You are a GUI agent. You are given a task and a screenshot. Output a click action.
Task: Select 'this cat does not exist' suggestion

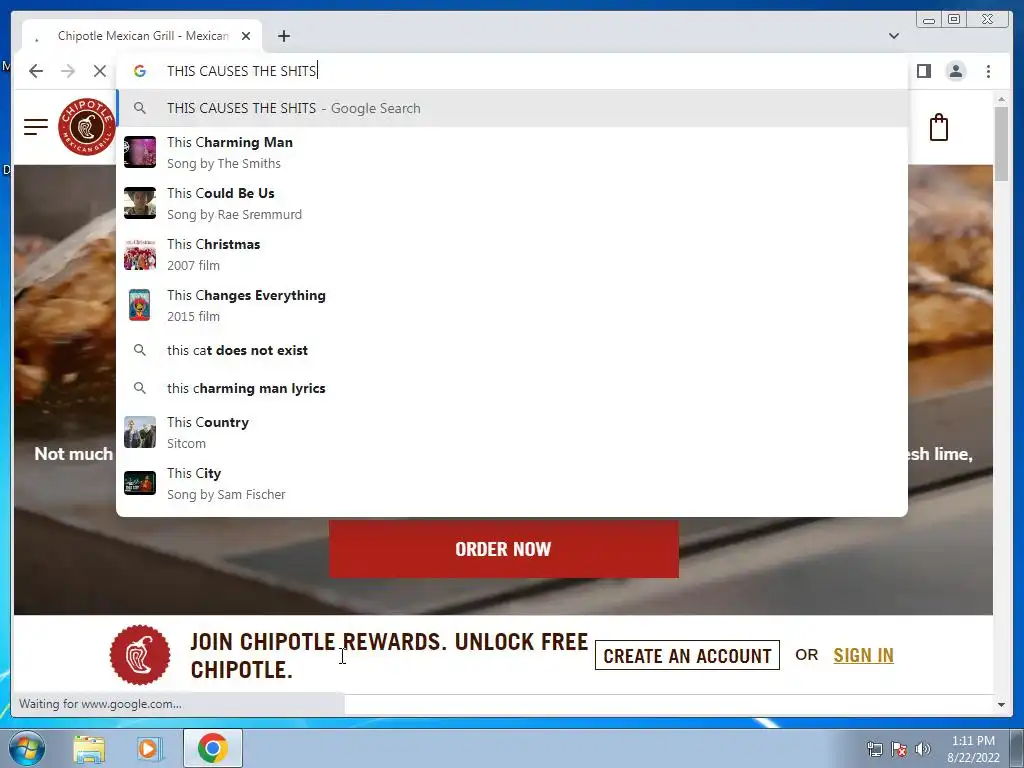pyautogui.click(x=512, y=350)
